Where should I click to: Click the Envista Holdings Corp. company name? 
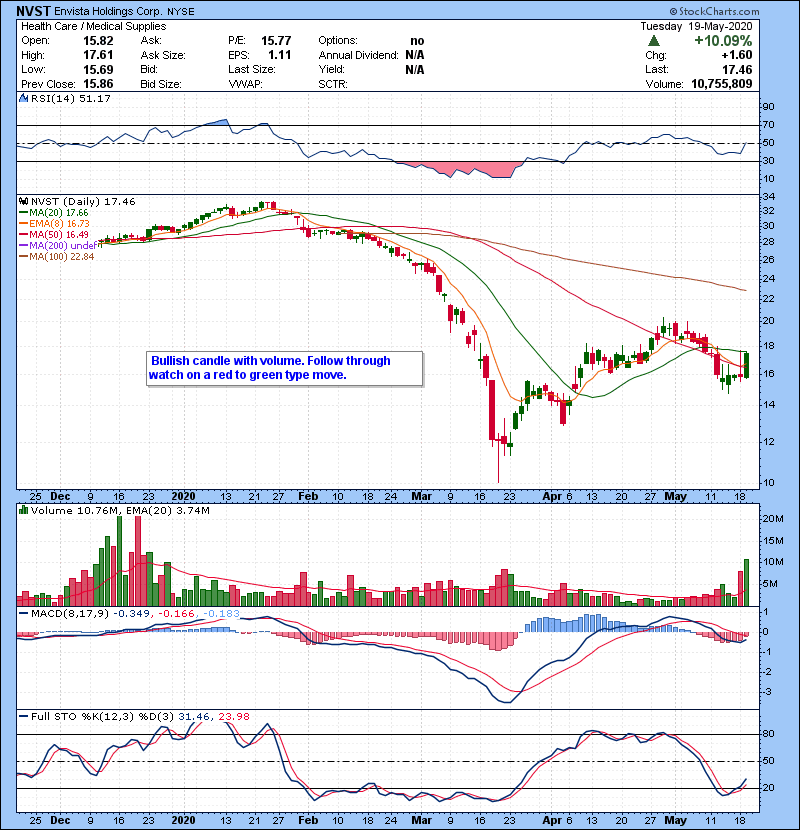tap(110, 11)
